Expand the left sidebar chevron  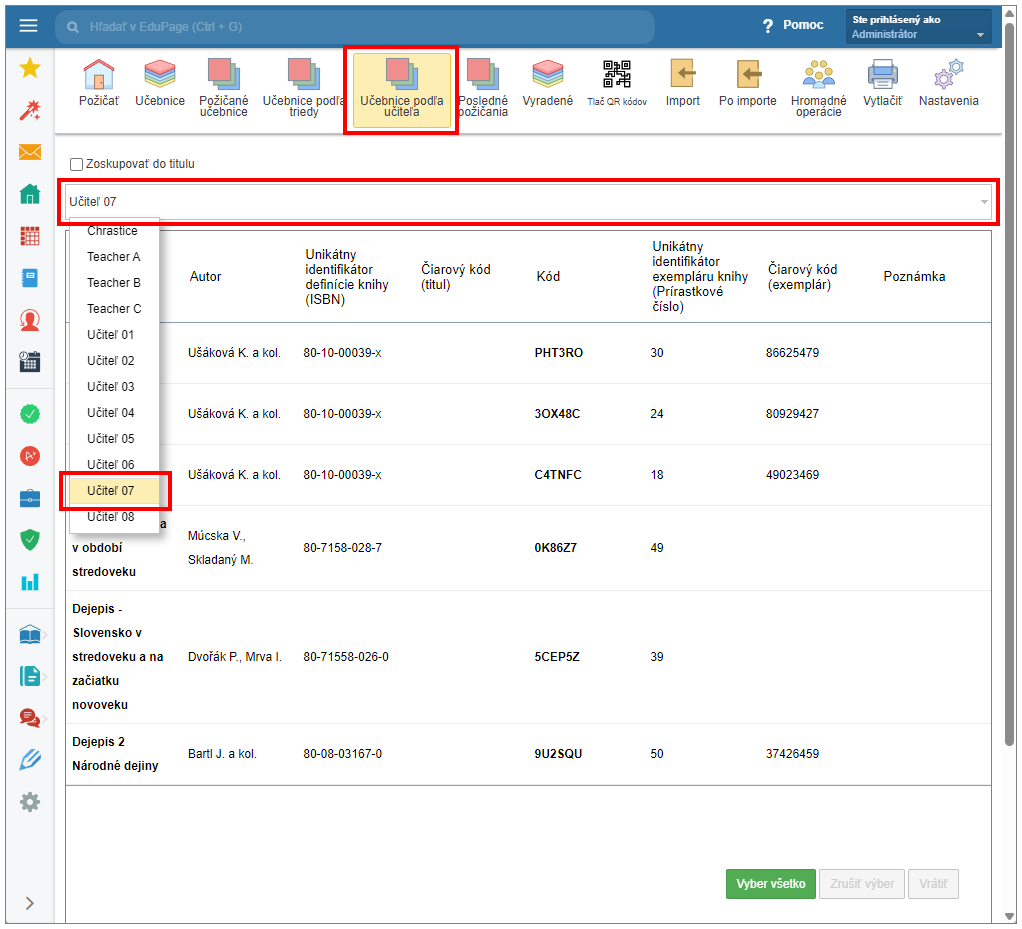tap(30, 903)
